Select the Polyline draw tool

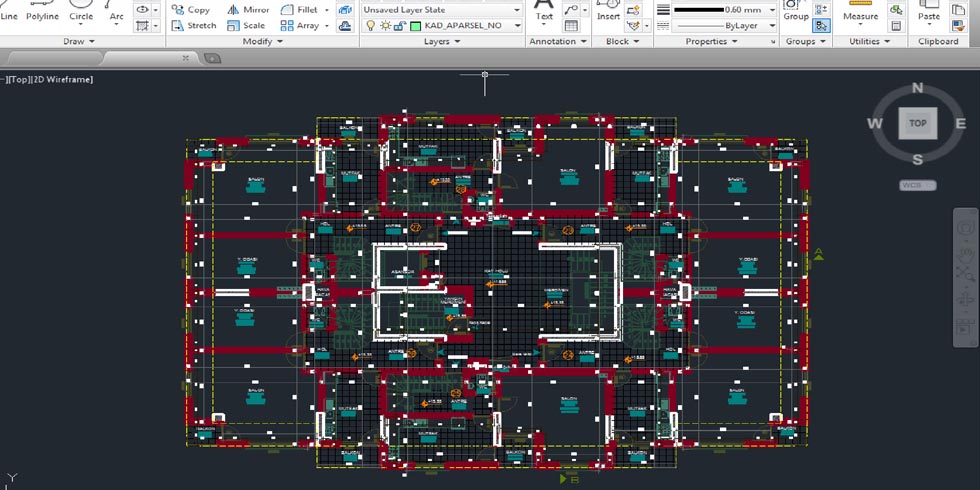tap(42, 12)
